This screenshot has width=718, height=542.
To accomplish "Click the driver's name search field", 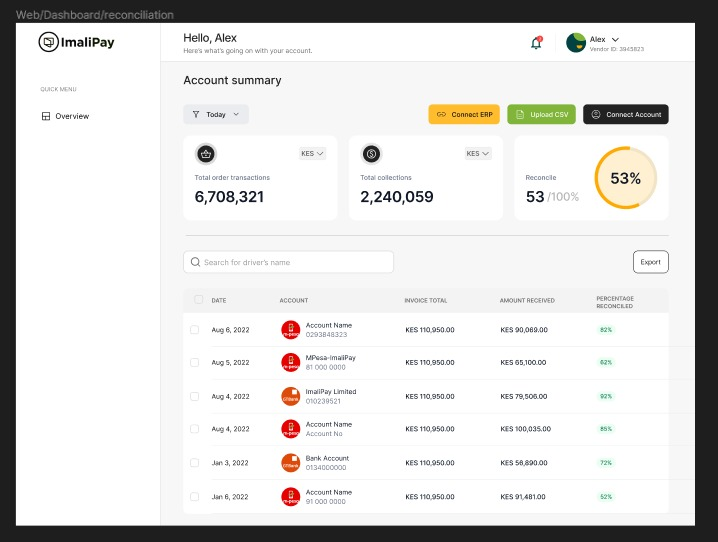I will (288, 262).
